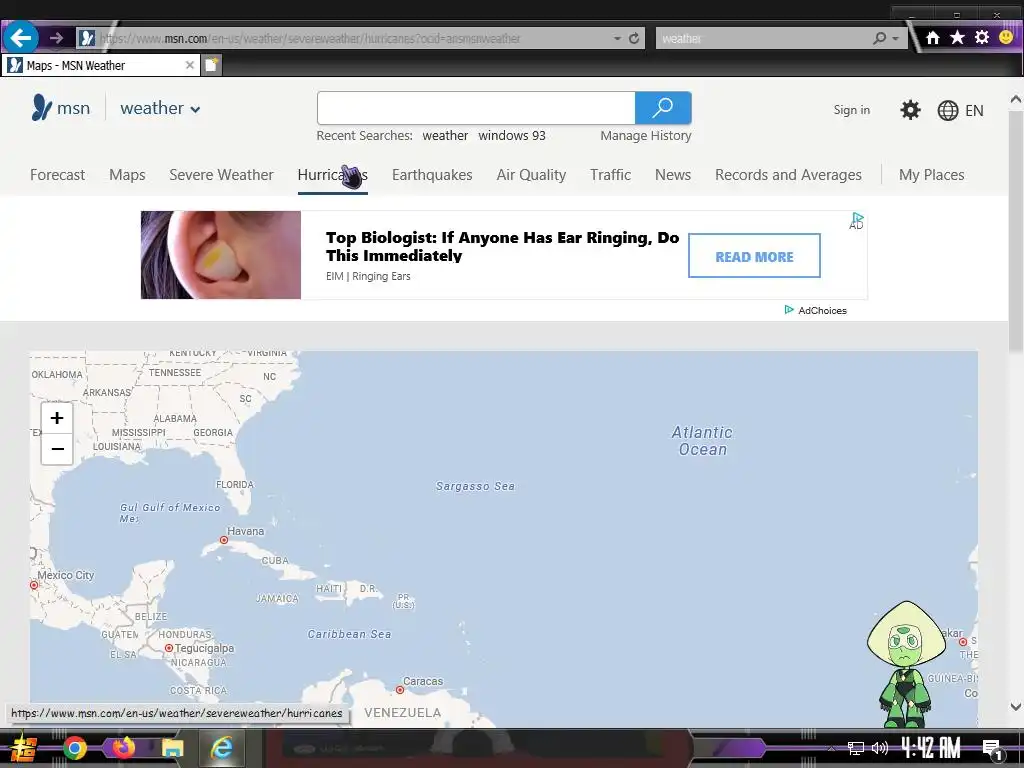Launch Firefox from taskbar
Viewport: 1024px width, 768px height.
[x=123, y=748]
